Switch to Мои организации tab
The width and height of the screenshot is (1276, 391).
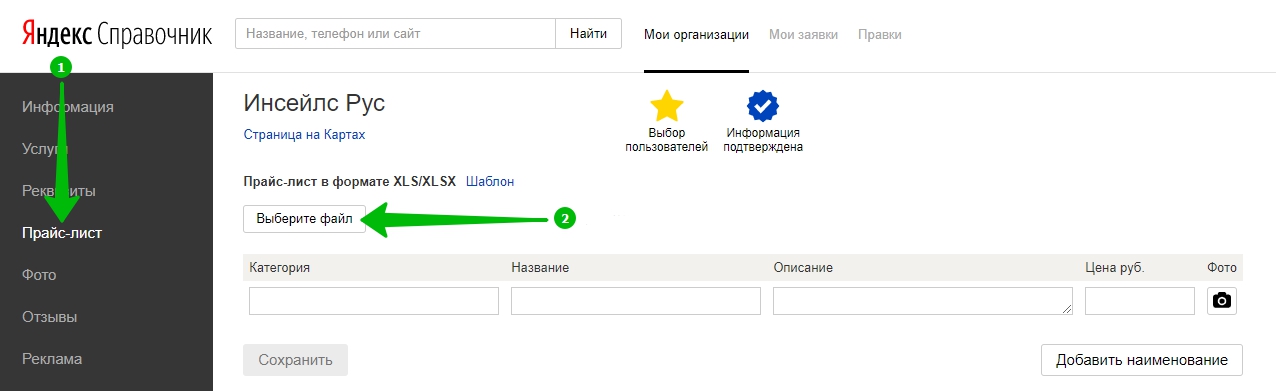(696, 34)
